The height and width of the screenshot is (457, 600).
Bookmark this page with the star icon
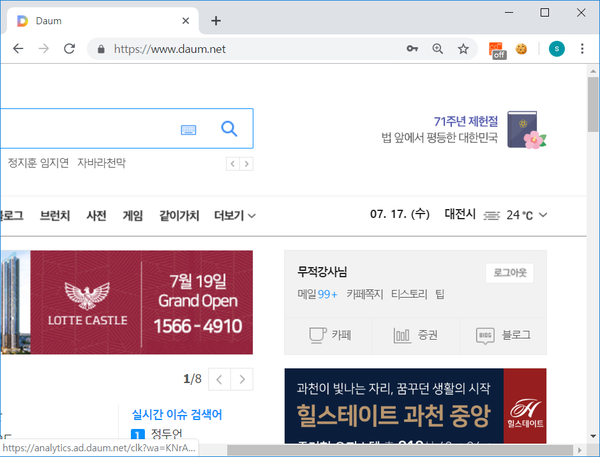463,49
